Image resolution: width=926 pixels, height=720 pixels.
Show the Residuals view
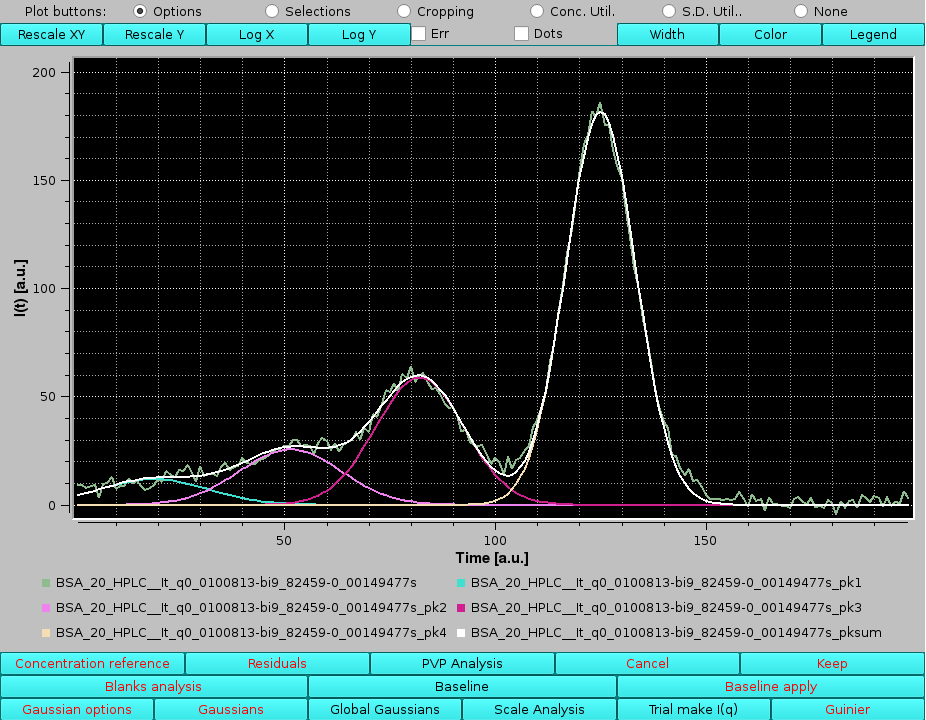[x=277, y=662]
